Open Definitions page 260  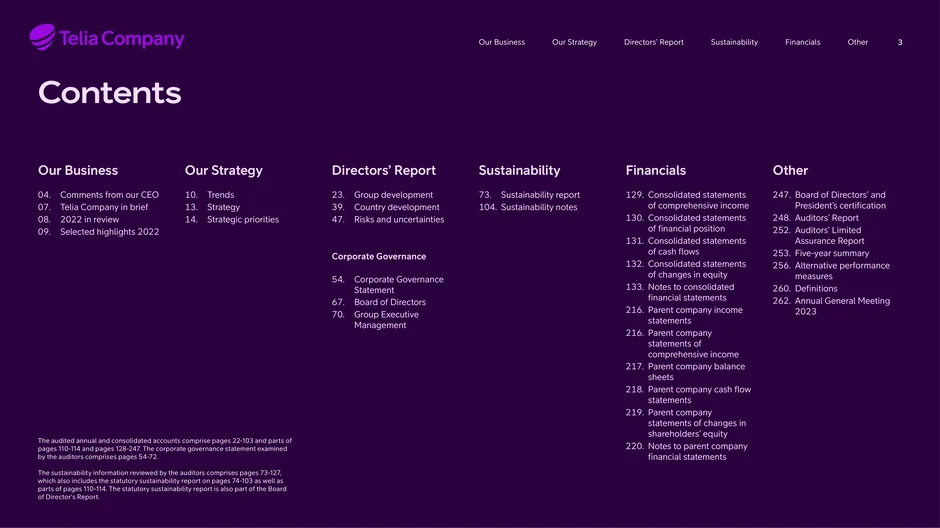point(805,288)
